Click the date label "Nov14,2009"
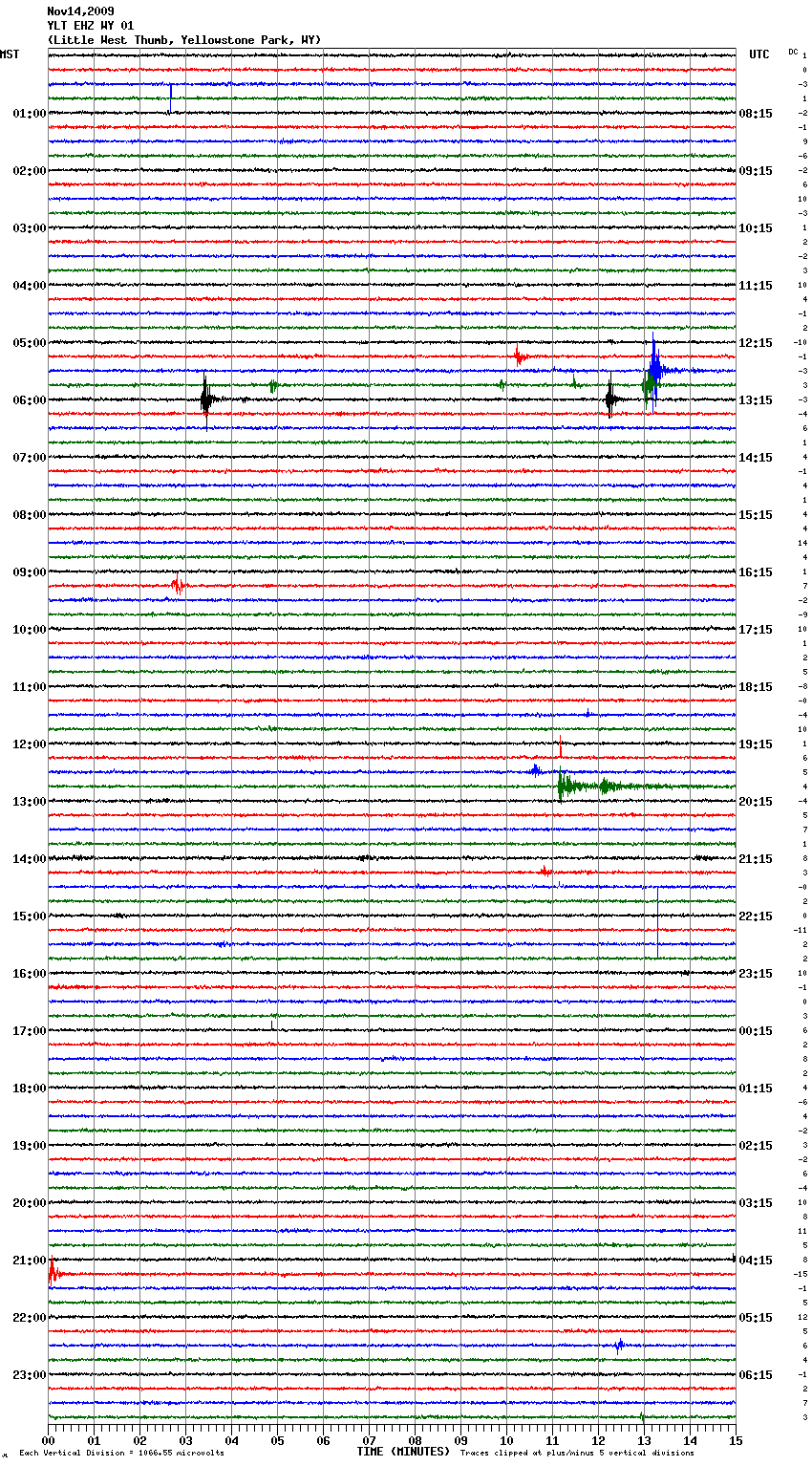This screenshot has height=1466, width=812. (80, 11)
